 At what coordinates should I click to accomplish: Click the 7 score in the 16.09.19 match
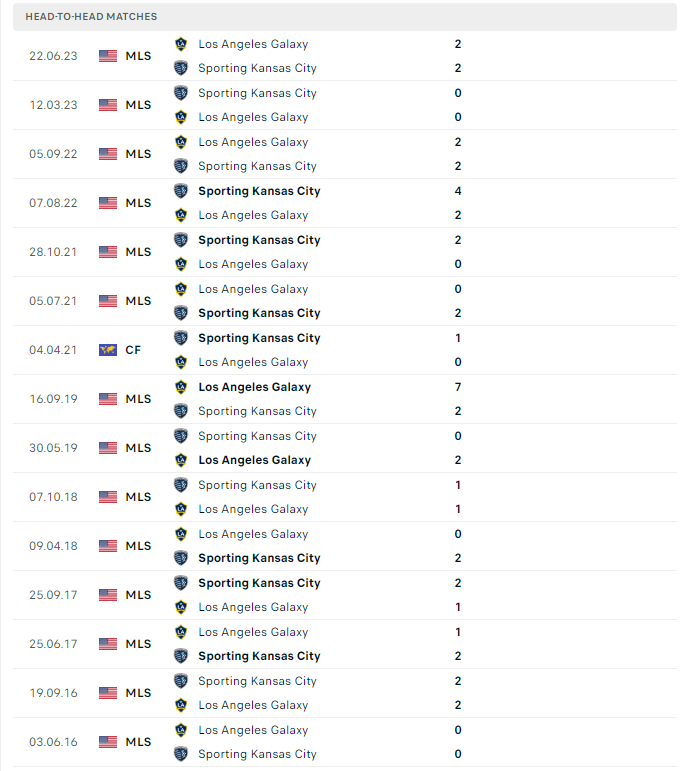coord(458,387)
